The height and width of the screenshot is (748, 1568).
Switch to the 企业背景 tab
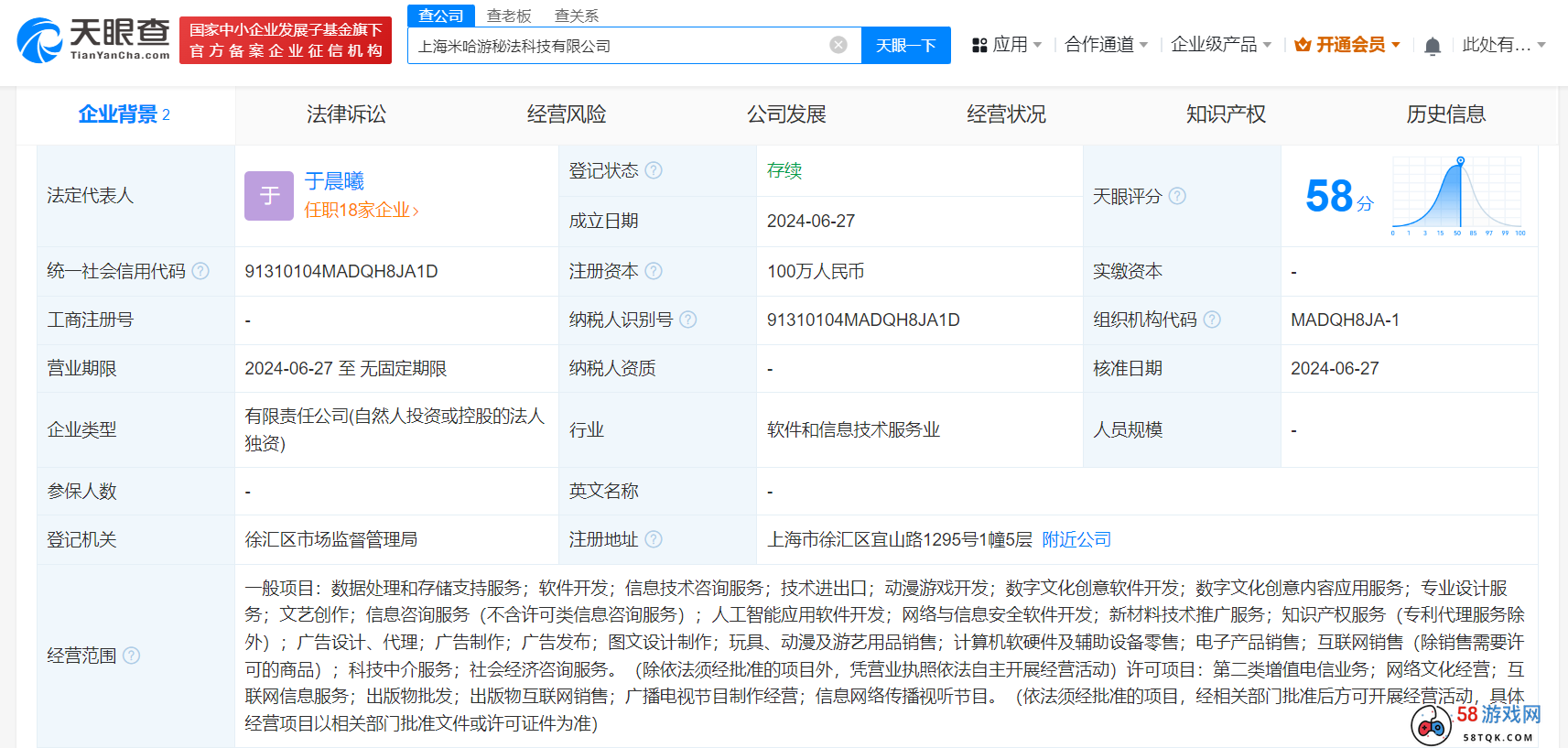pos(125,114)
